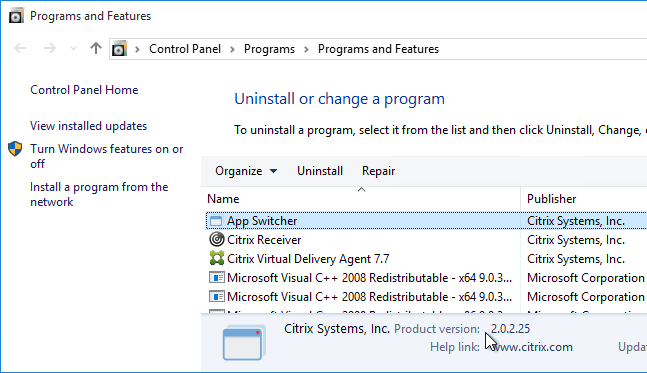Screen dimensions: 647x373
Task: Go up one level with the up arrow
Action: click(96, 48)
